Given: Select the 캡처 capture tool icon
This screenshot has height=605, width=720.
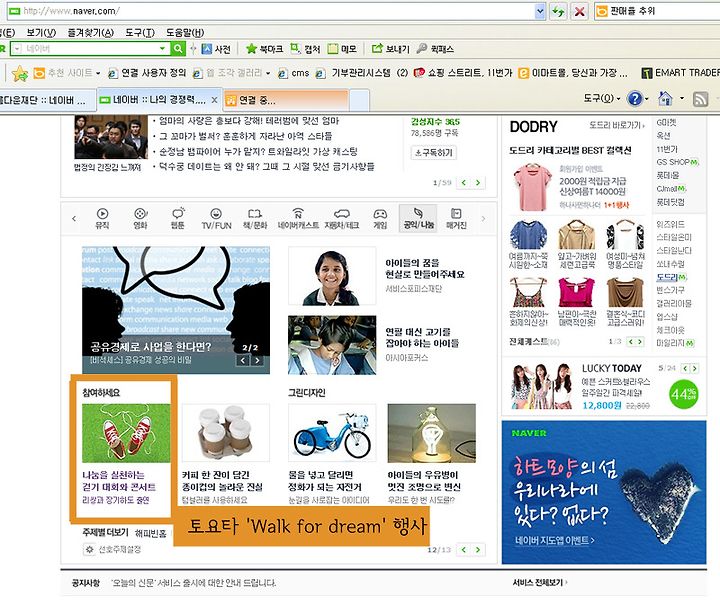Looking at the screenshot, I should [x=295, y=48].
